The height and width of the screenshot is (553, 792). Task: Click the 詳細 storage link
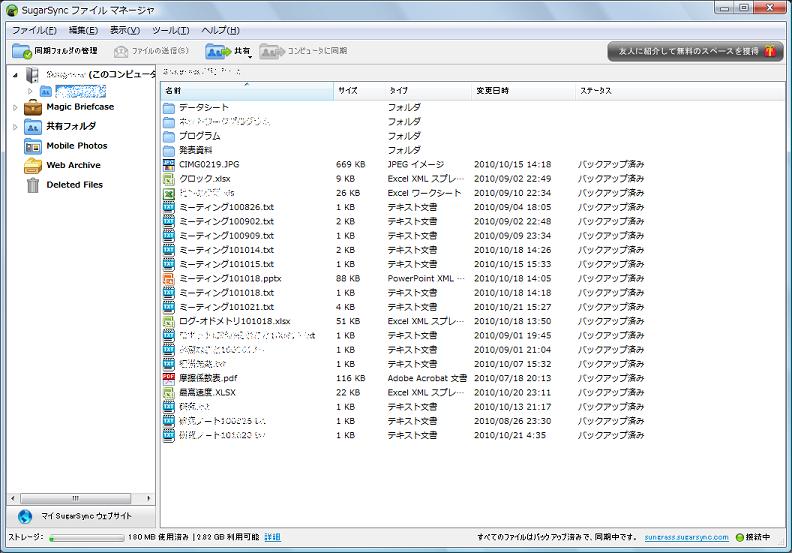[272, 537]
